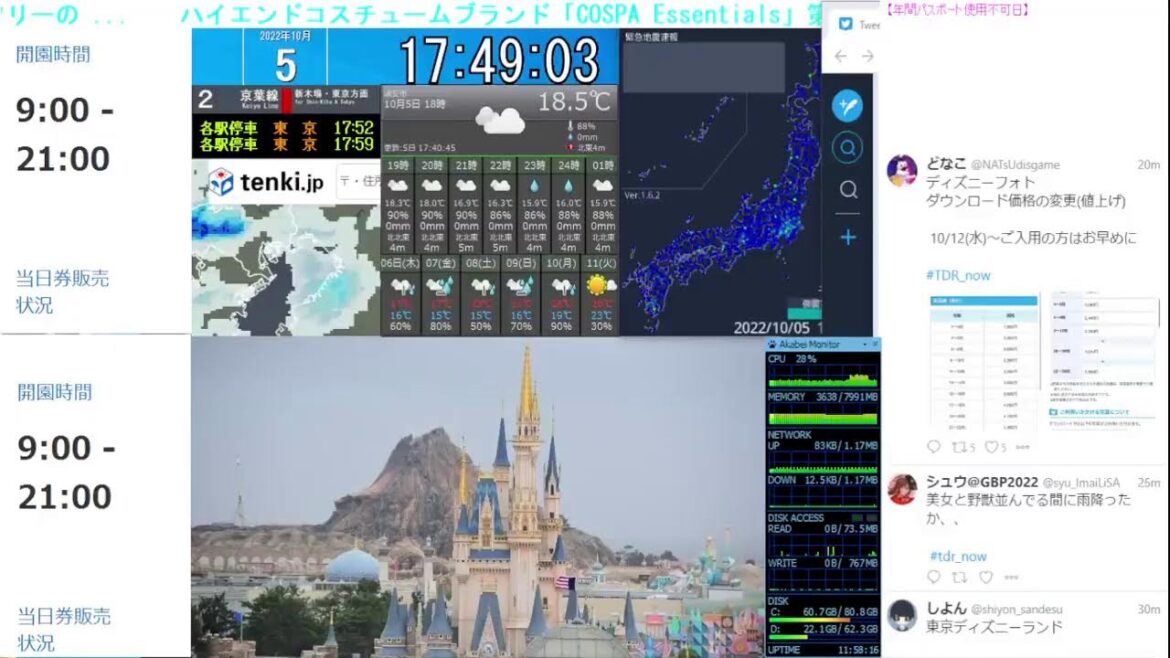Click the current weather cloud icon beside 18.5℃
The width and height of the screenshot is (1170, 658).
tap(499, 121)
